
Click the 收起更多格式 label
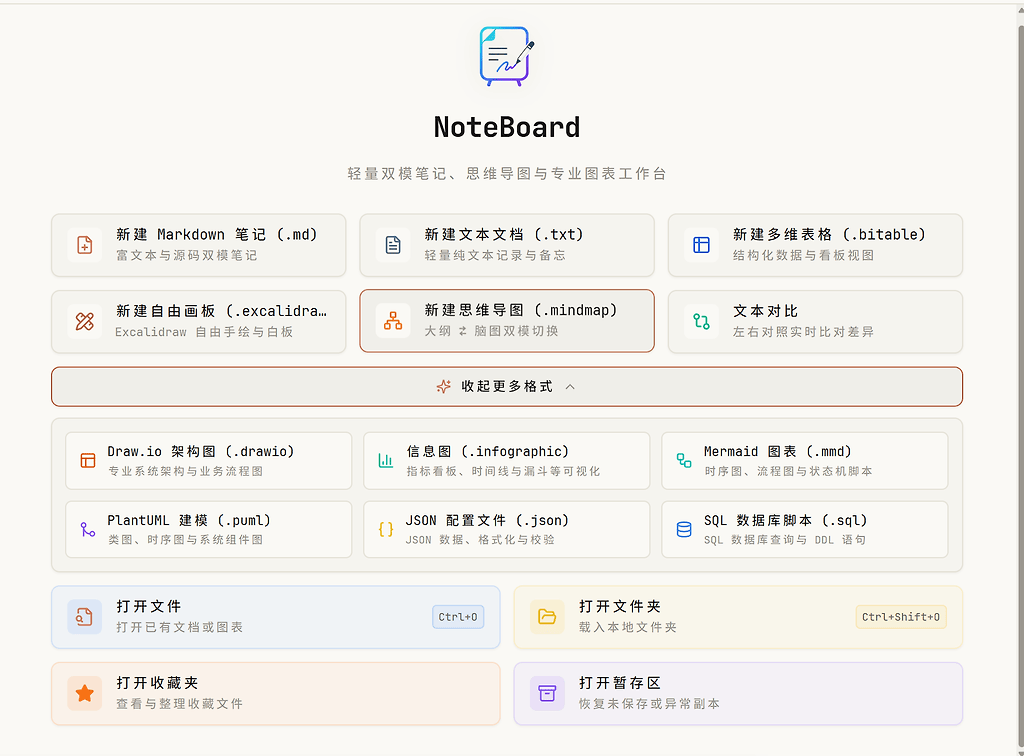(x=507, y=386)
